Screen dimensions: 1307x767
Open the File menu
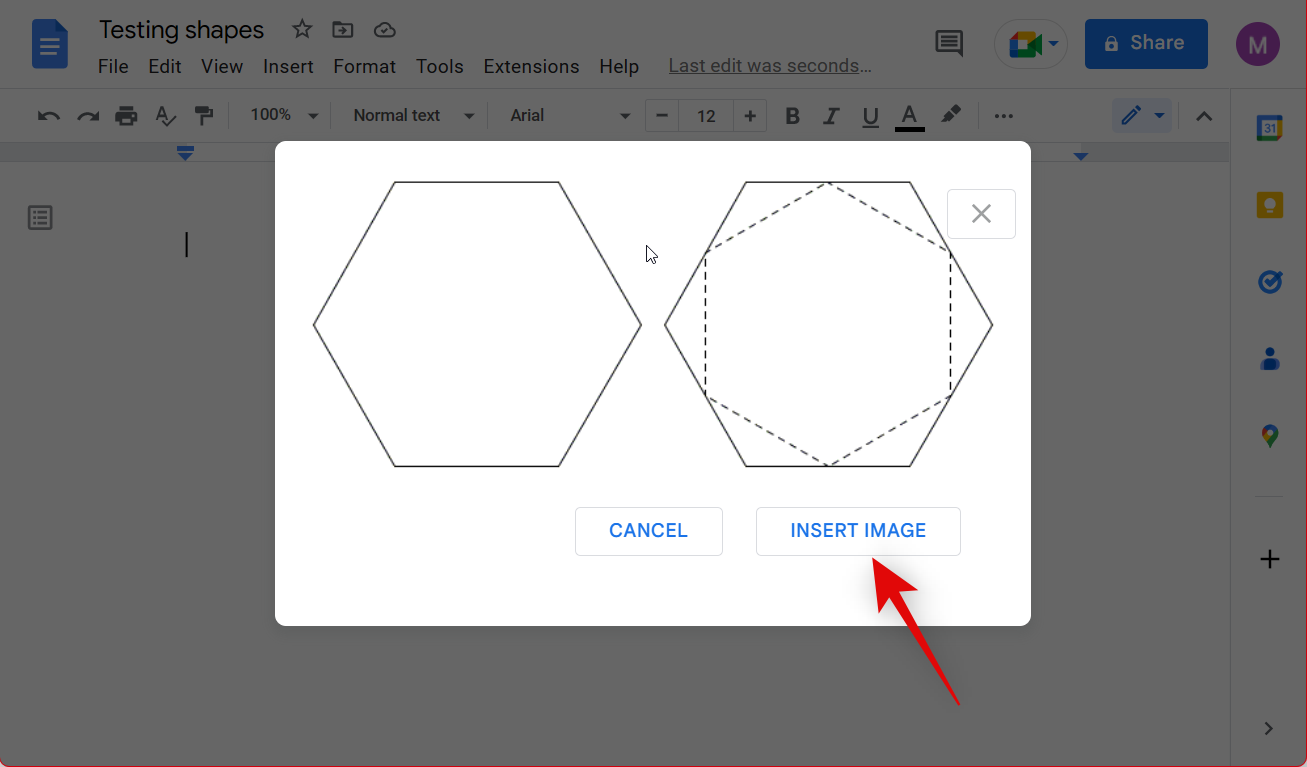(x=113, y=67)
